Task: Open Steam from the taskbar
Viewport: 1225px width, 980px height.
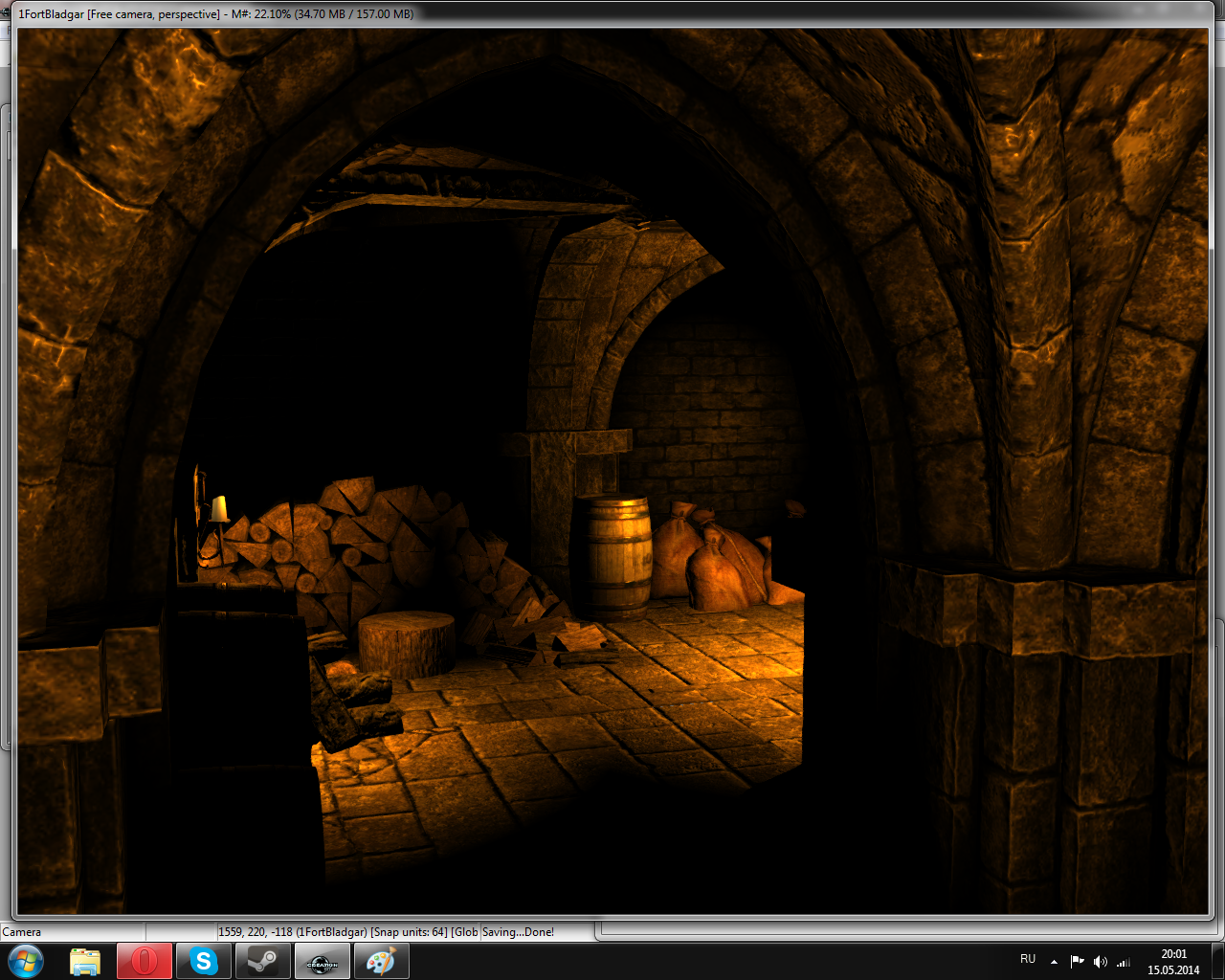Action: (263, 961)
